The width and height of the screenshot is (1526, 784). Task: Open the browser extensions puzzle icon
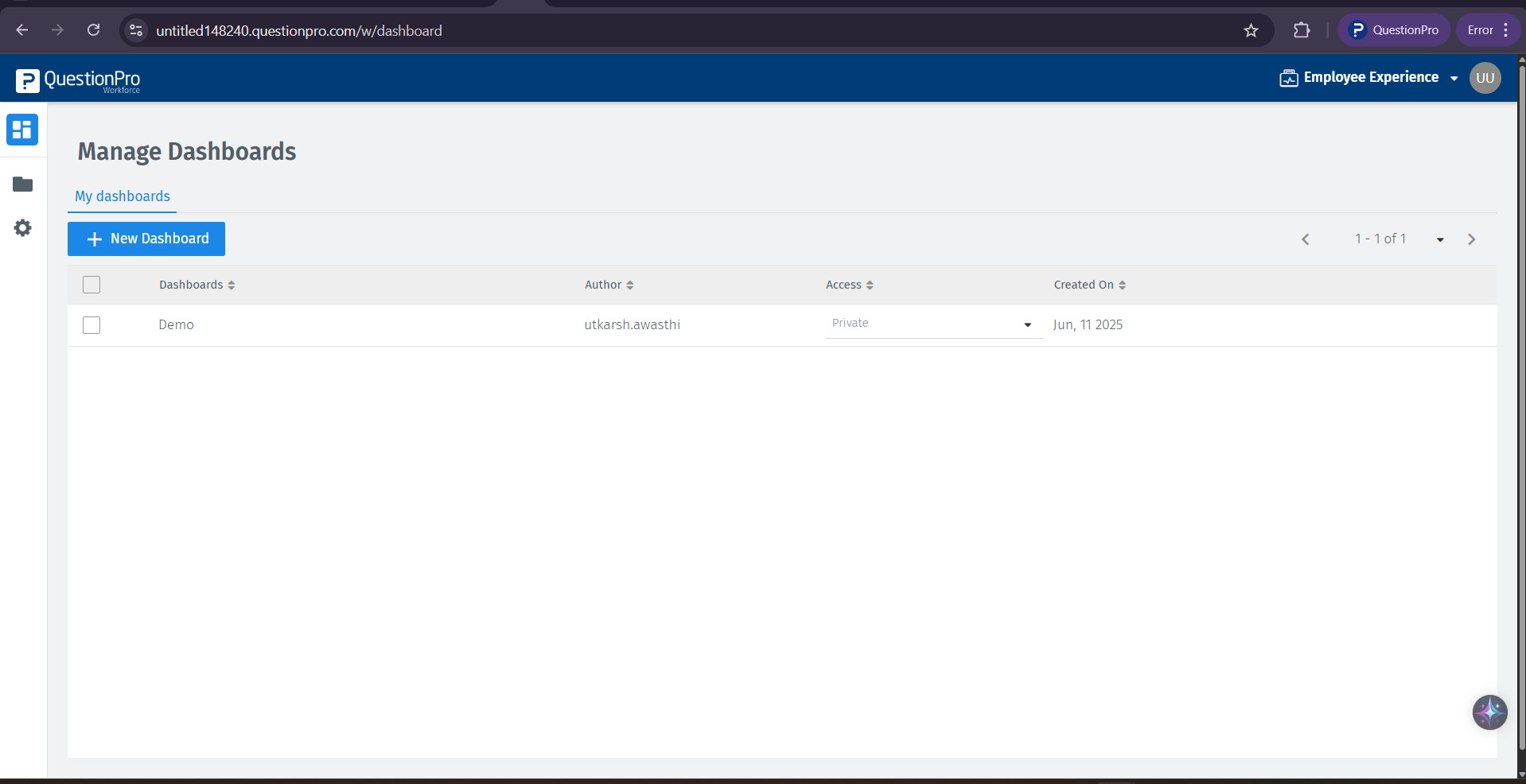[1302, 30]
